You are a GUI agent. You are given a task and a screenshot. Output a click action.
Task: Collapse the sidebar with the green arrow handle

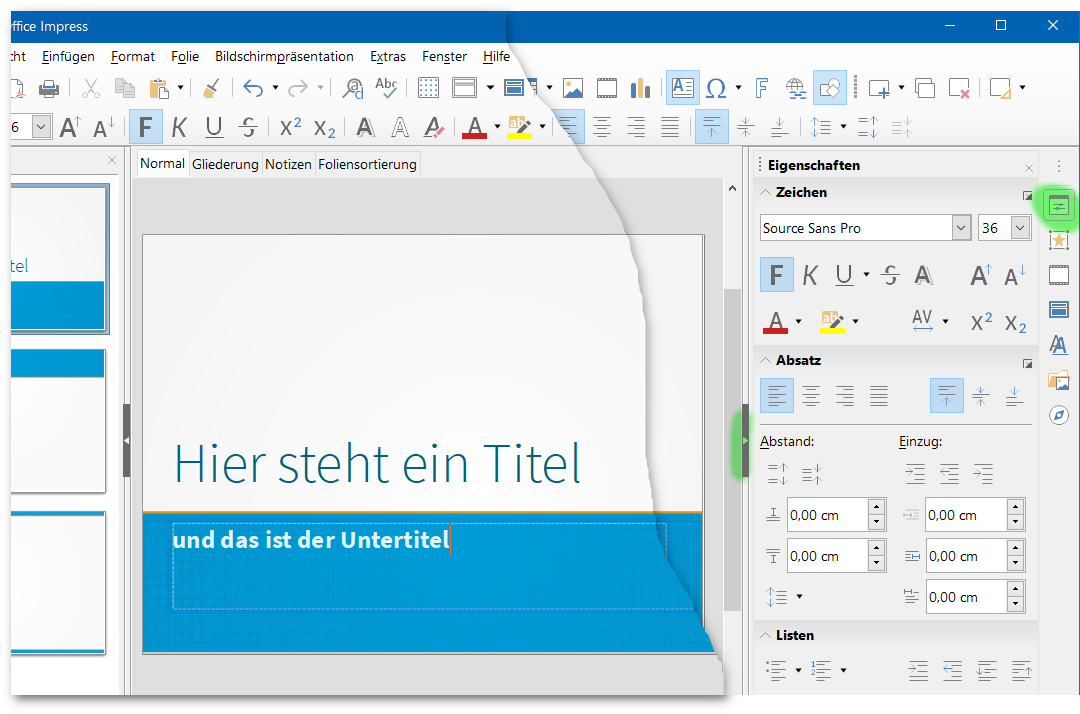(x=746, y=440)
